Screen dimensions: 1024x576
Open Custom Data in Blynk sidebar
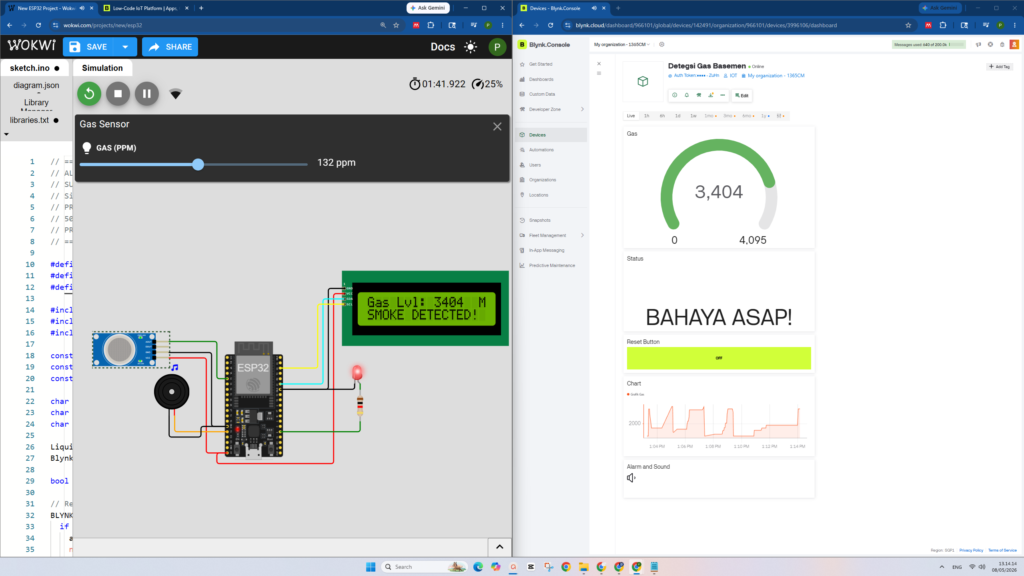pos(541,94)
